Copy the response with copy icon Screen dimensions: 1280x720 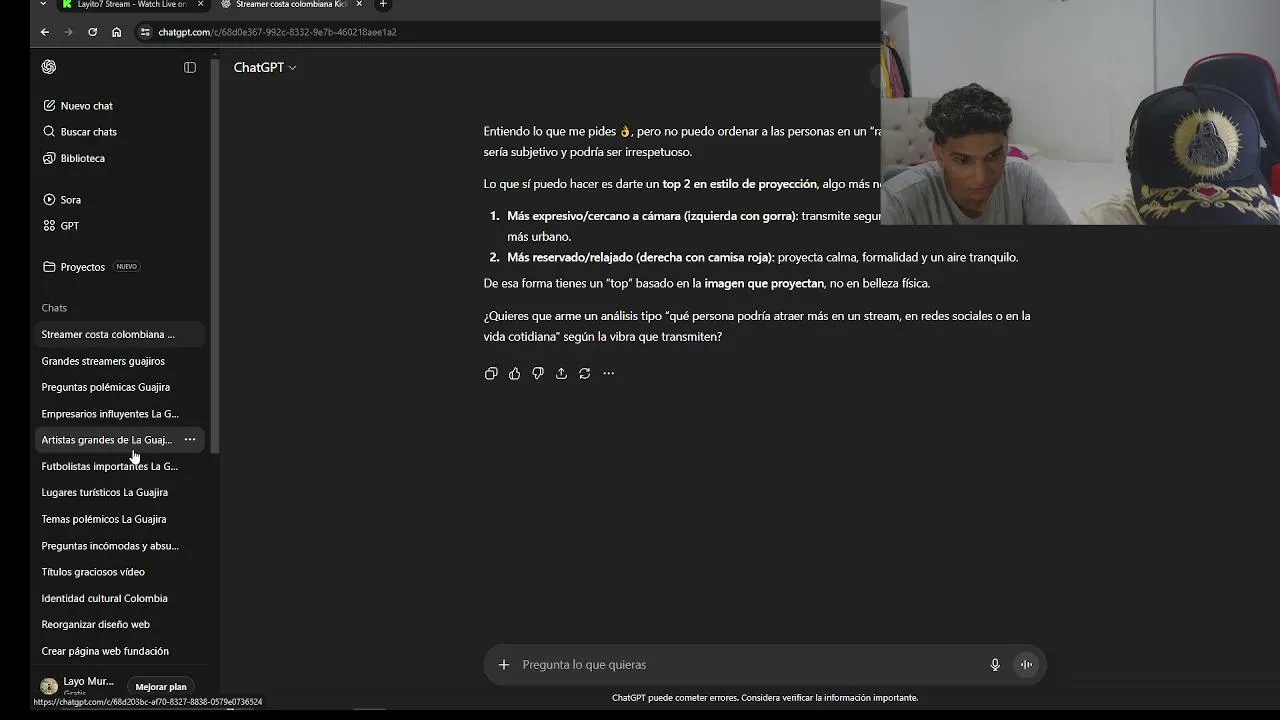click(x=491, y=374)
